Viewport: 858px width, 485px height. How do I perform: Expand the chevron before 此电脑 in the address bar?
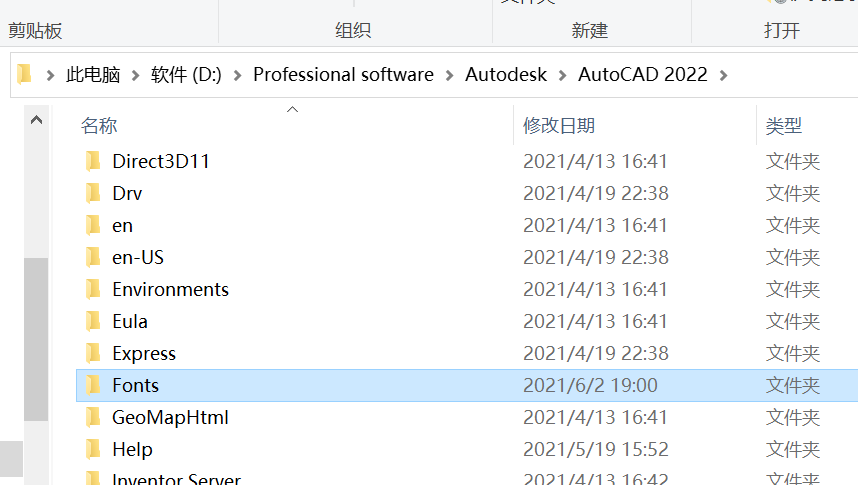coord(50,75)
